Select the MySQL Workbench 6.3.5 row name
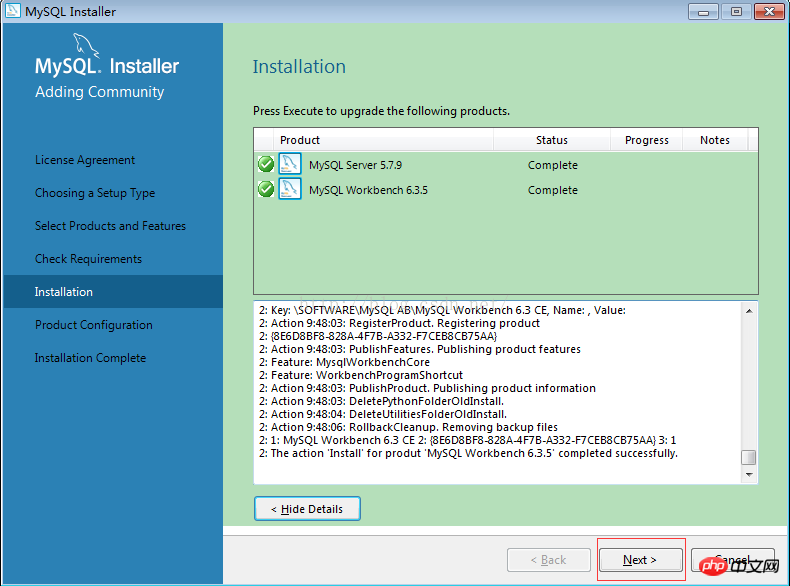 click(x=368, y=190)
